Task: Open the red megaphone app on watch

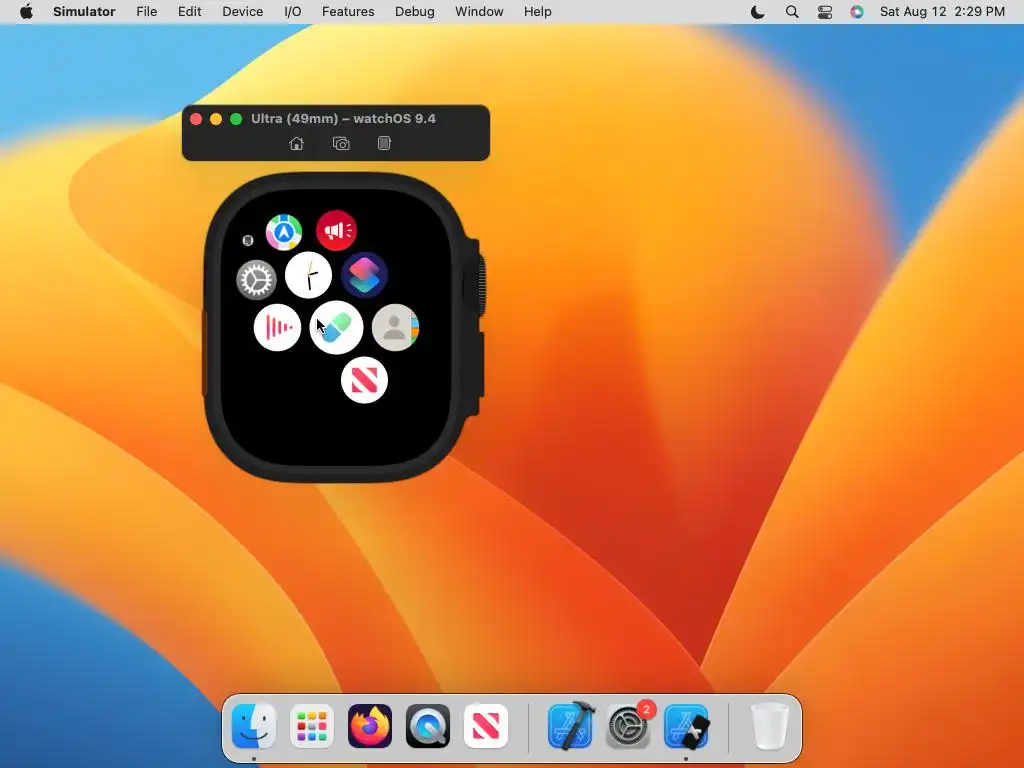Action: pyautogui.click(x=336, y=230)
